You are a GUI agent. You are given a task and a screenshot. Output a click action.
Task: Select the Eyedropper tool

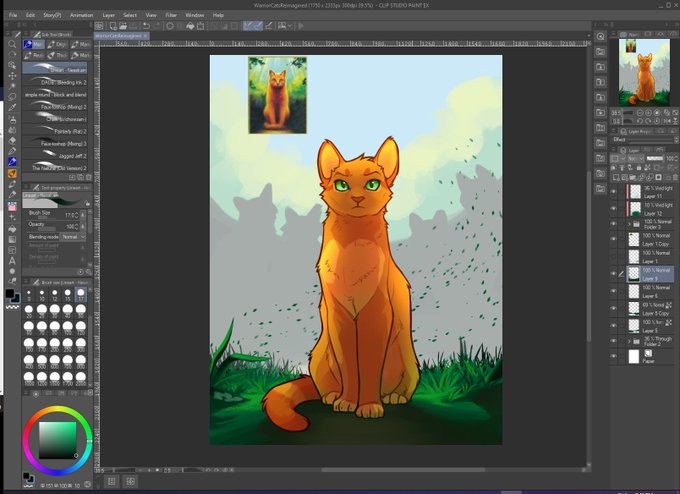click(x=12, y=108)
